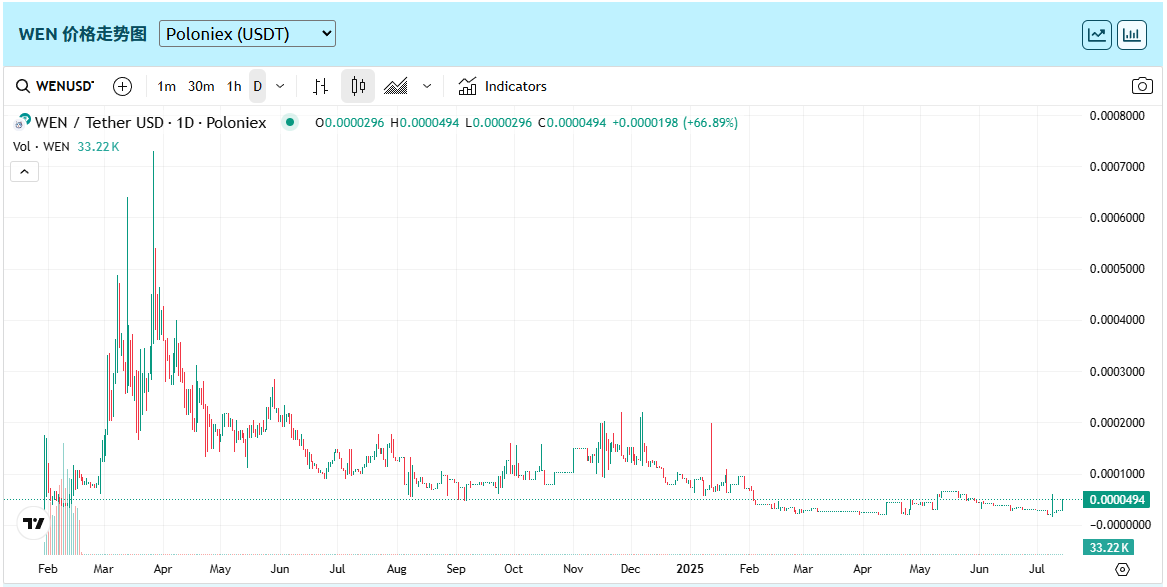The height and width of the screenshot is (587, 1167).
Task: Click the 0.0002000 price axis label
Action: click(x=1117, y=423)
